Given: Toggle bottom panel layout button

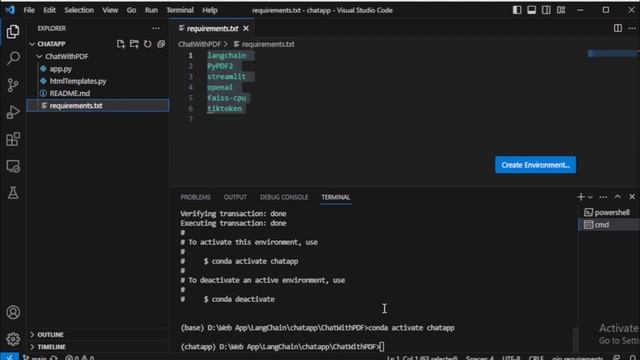Looking at the screenshot, I should click(531, 10).
